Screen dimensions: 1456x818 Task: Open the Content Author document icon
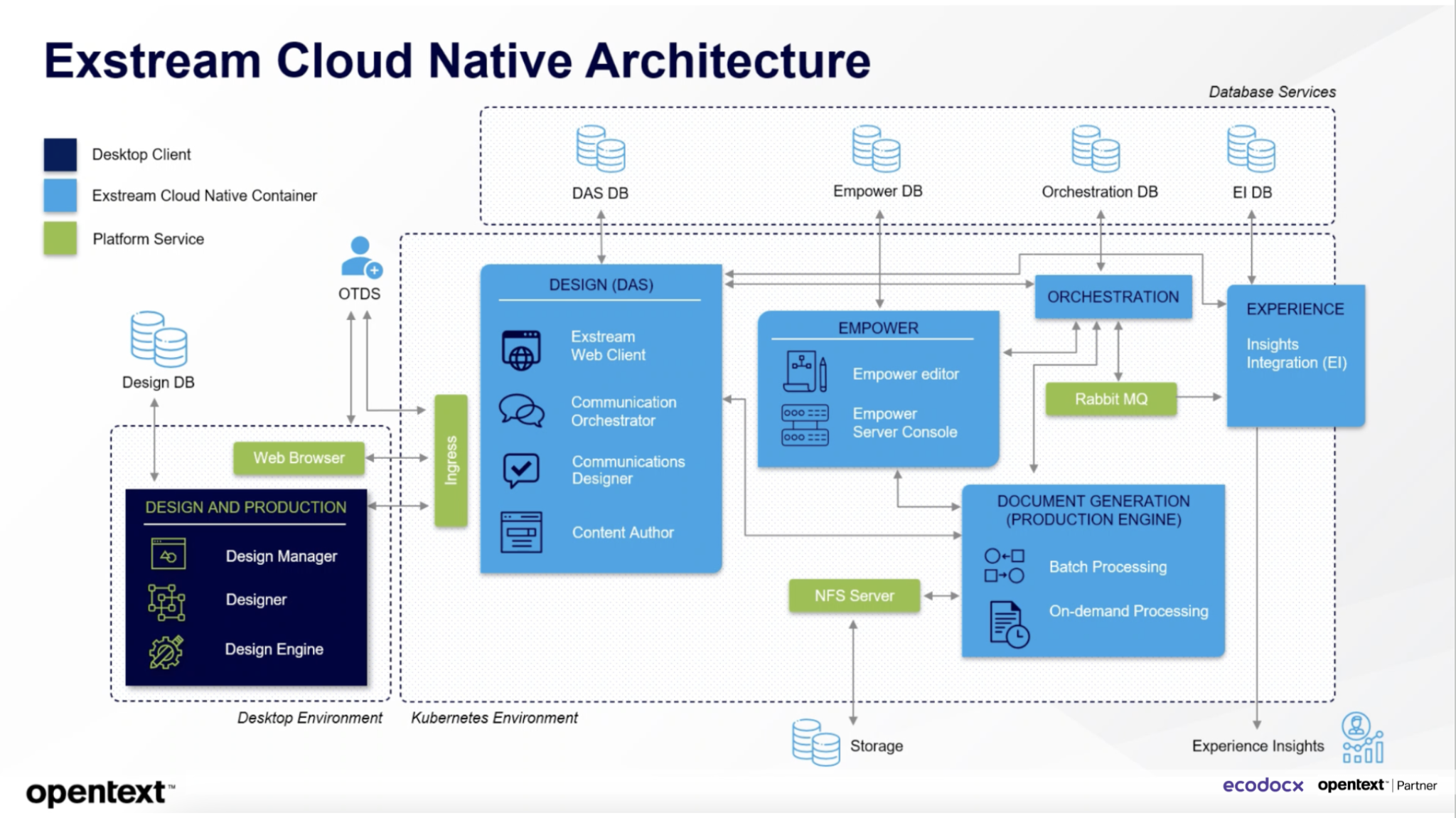(x=521, y=532)
